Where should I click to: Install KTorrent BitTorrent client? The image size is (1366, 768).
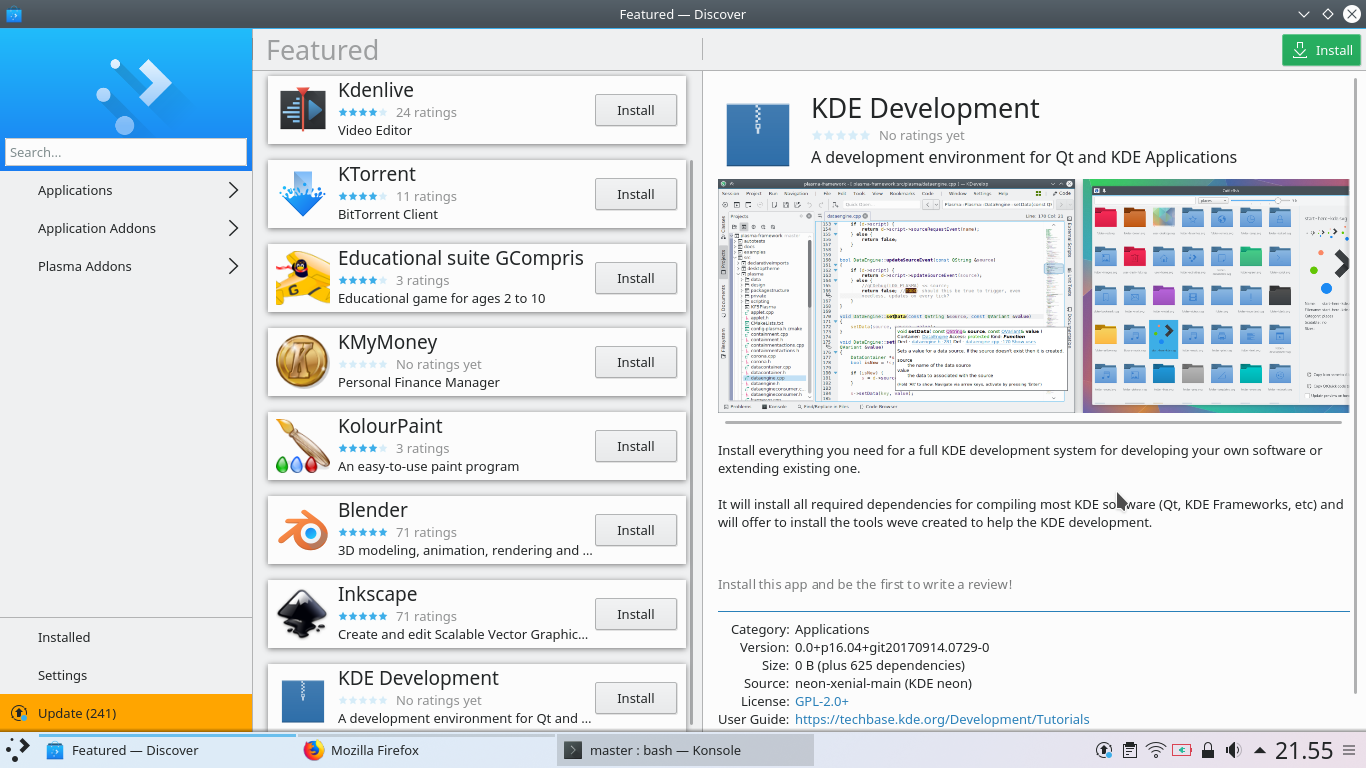click(636, 194)
